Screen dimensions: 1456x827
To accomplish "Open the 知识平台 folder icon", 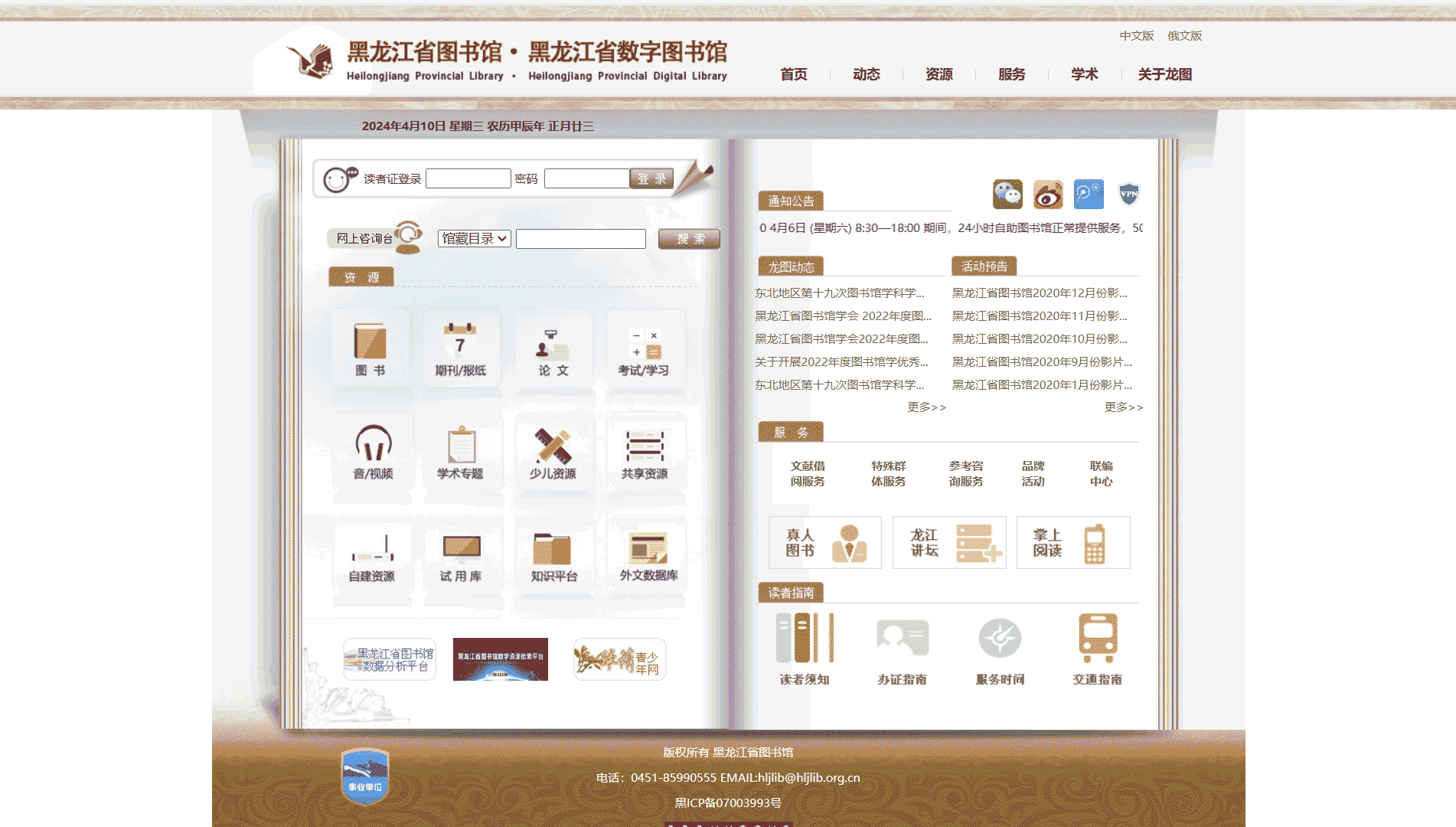I will coord(554,555).
